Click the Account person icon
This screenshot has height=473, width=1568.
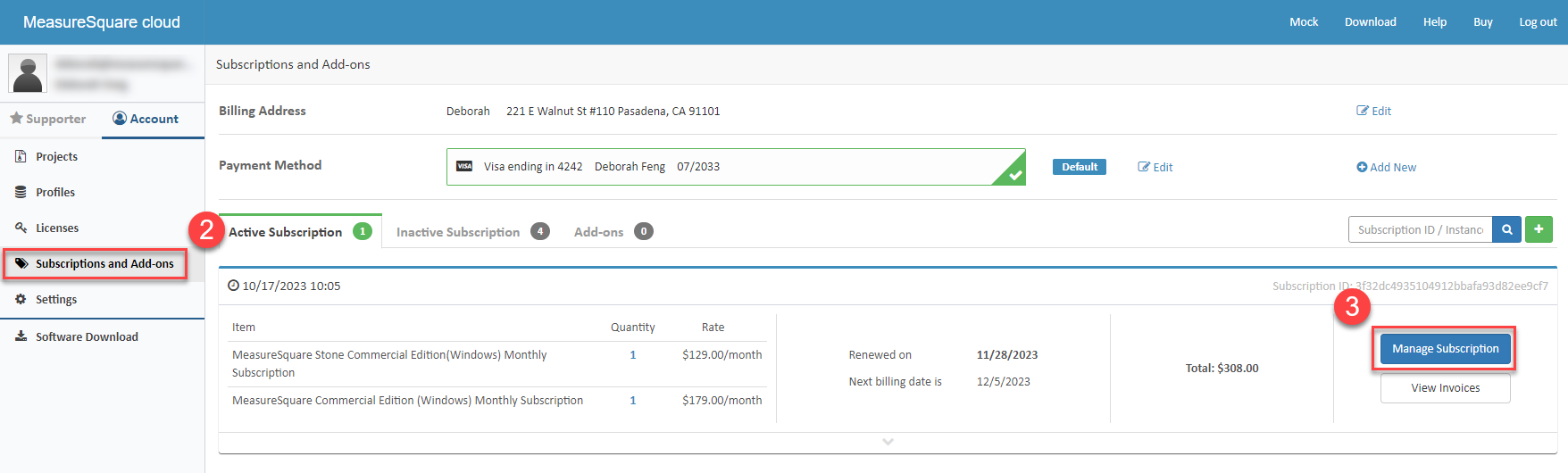click(x=120, y=118)
